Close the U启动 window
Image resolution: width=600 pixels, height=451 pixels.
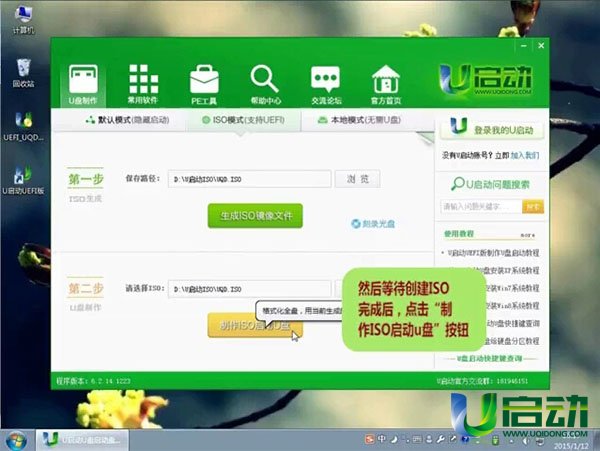click(x=541, y=46)
